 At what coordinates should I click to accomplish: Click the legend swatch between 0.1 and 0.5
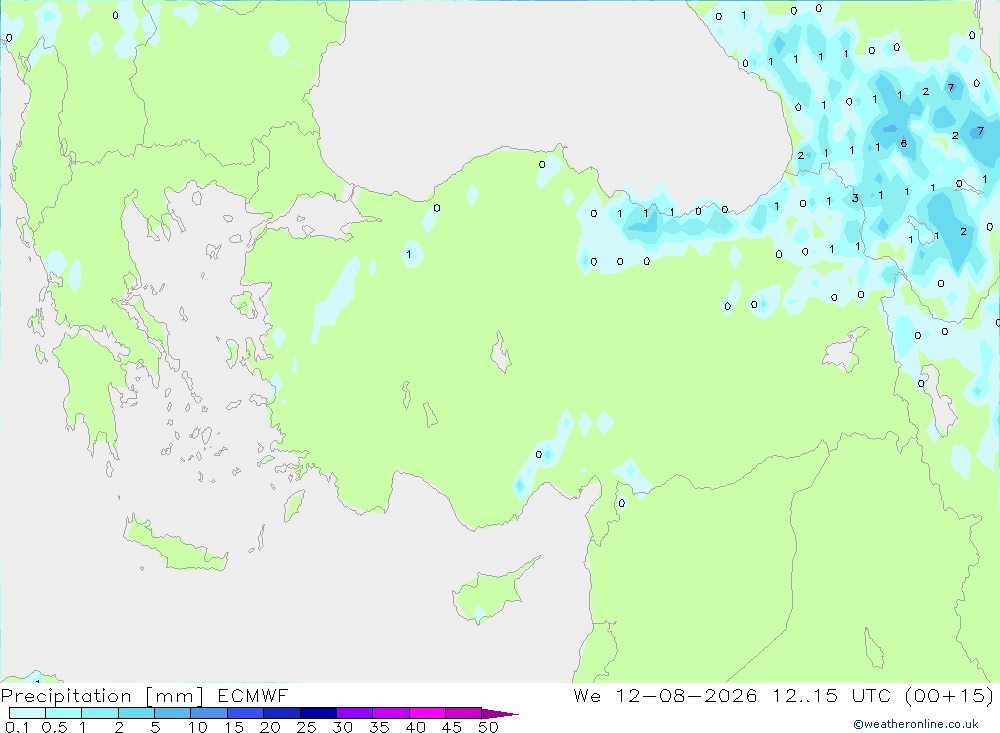(x=27, y=713)
